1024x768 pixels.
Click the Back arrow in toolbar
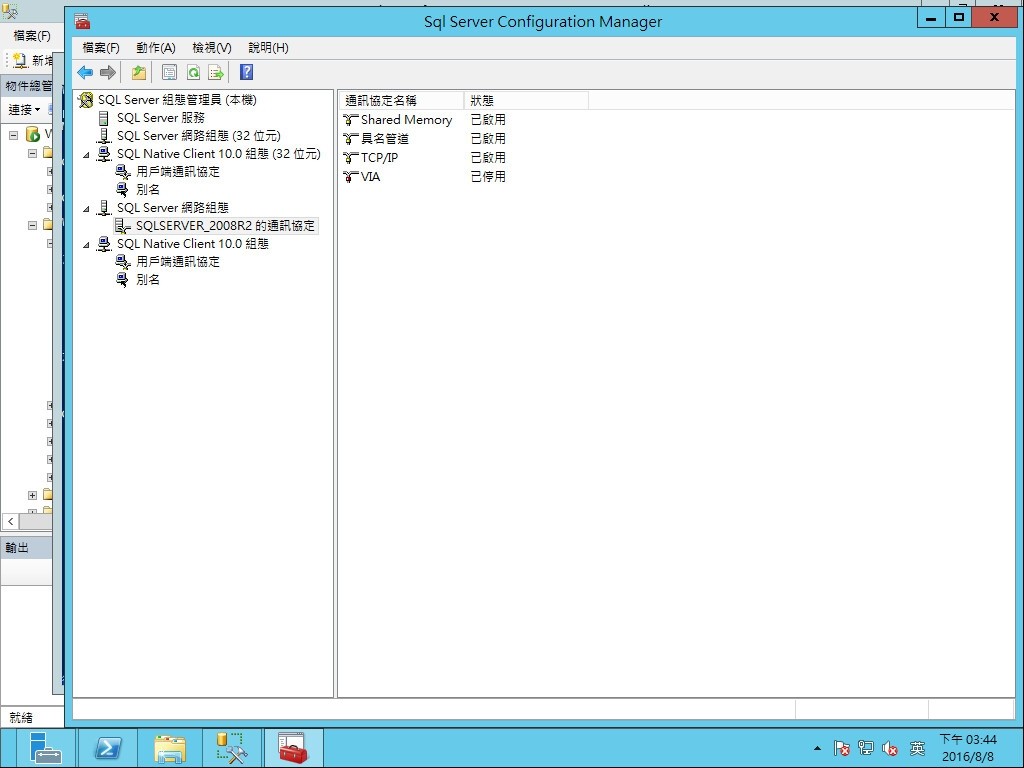coord(85,72)
